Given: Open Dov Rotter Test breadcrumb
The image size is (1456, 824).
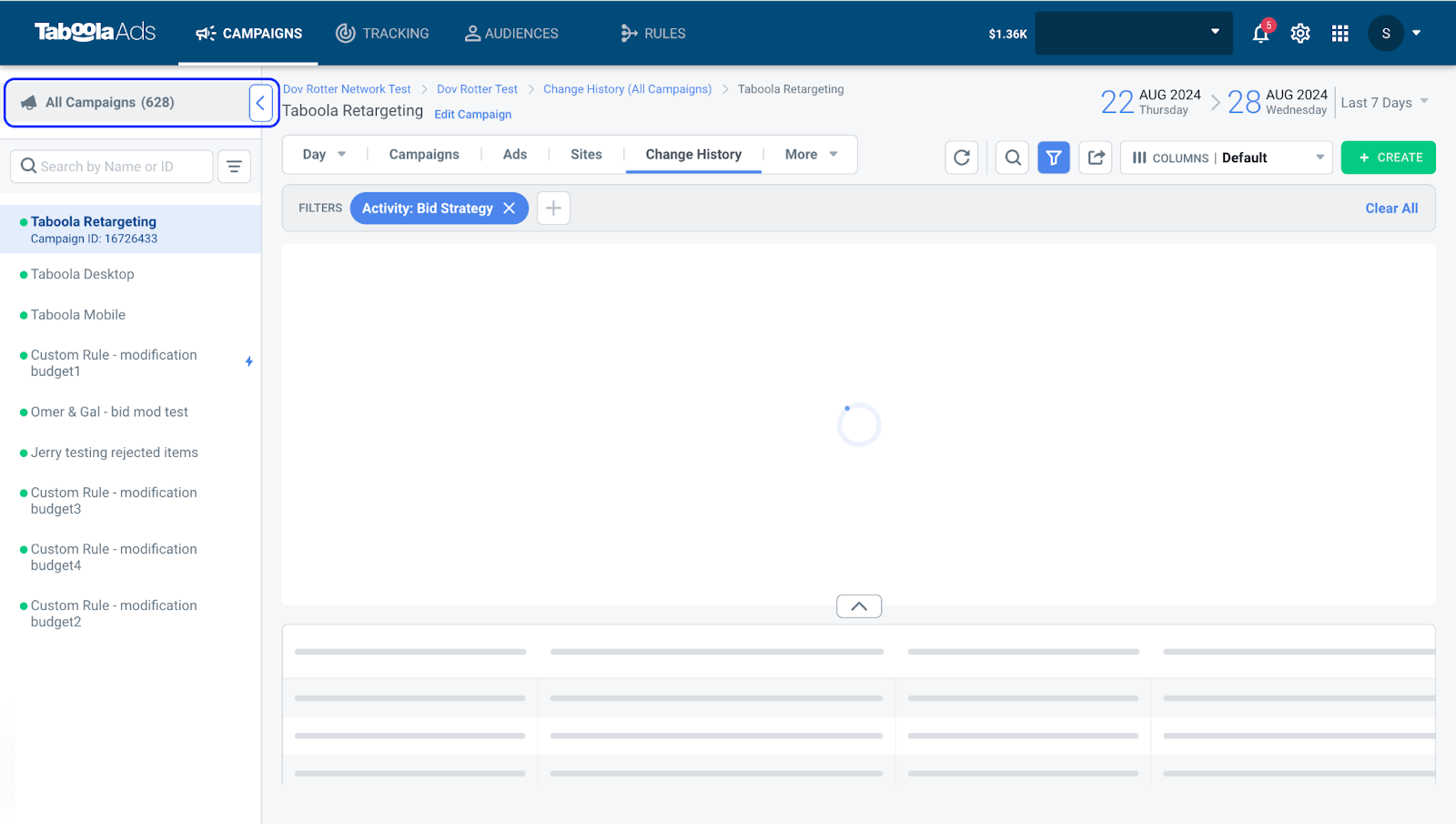Looking at the screenshot, I should [477, 89].
